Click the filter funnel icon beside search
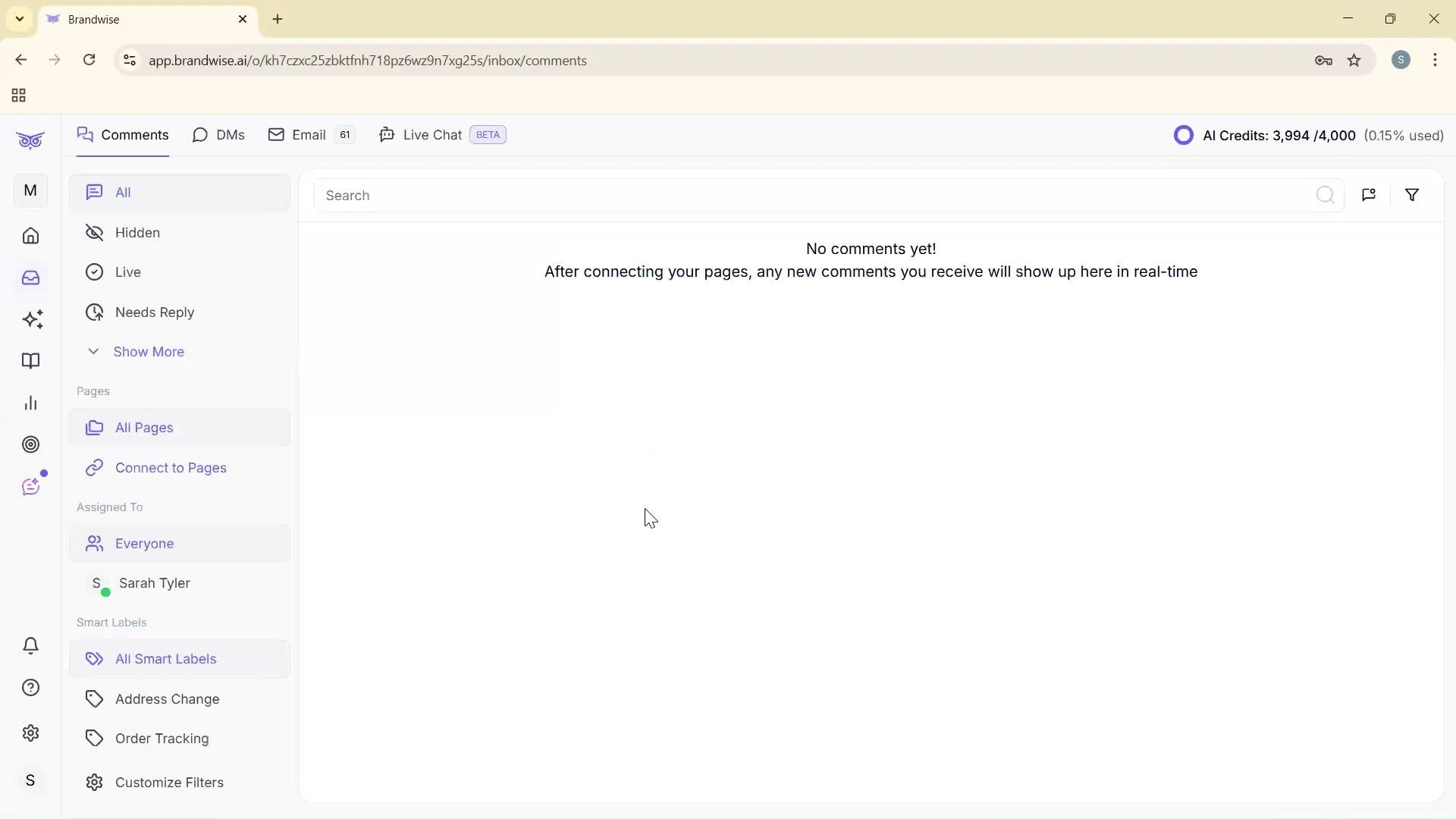The width and height of the screenshot is (1456, 819). point(1412,195)
